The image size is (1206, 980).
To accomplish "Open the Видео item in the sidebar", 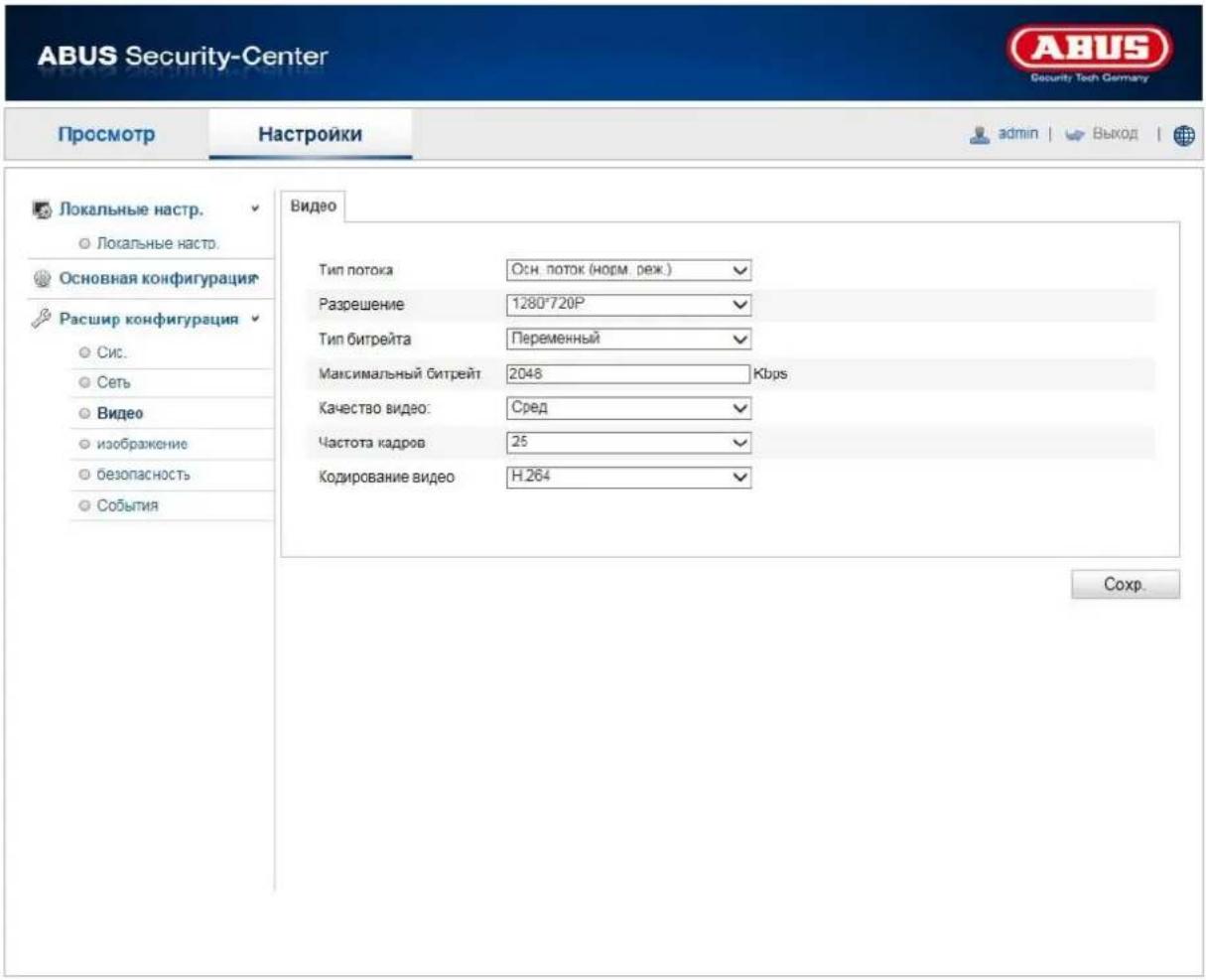I will click(120, 413).
